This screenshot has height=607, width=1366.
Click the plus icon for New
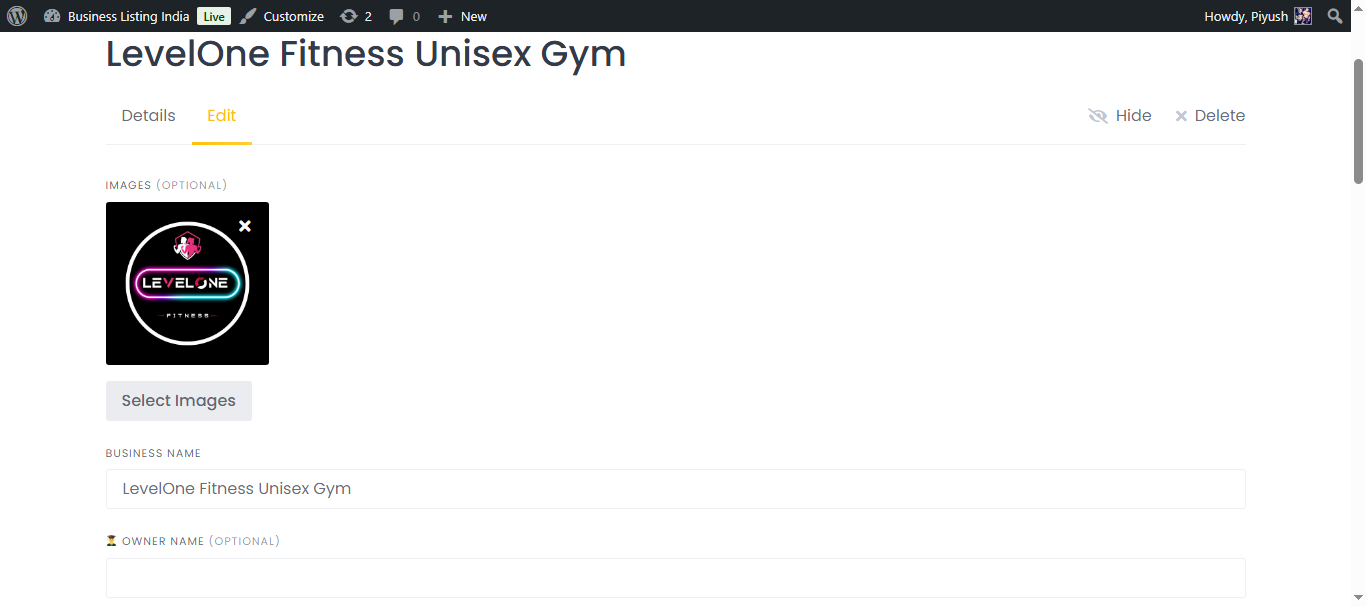point(446,16)
